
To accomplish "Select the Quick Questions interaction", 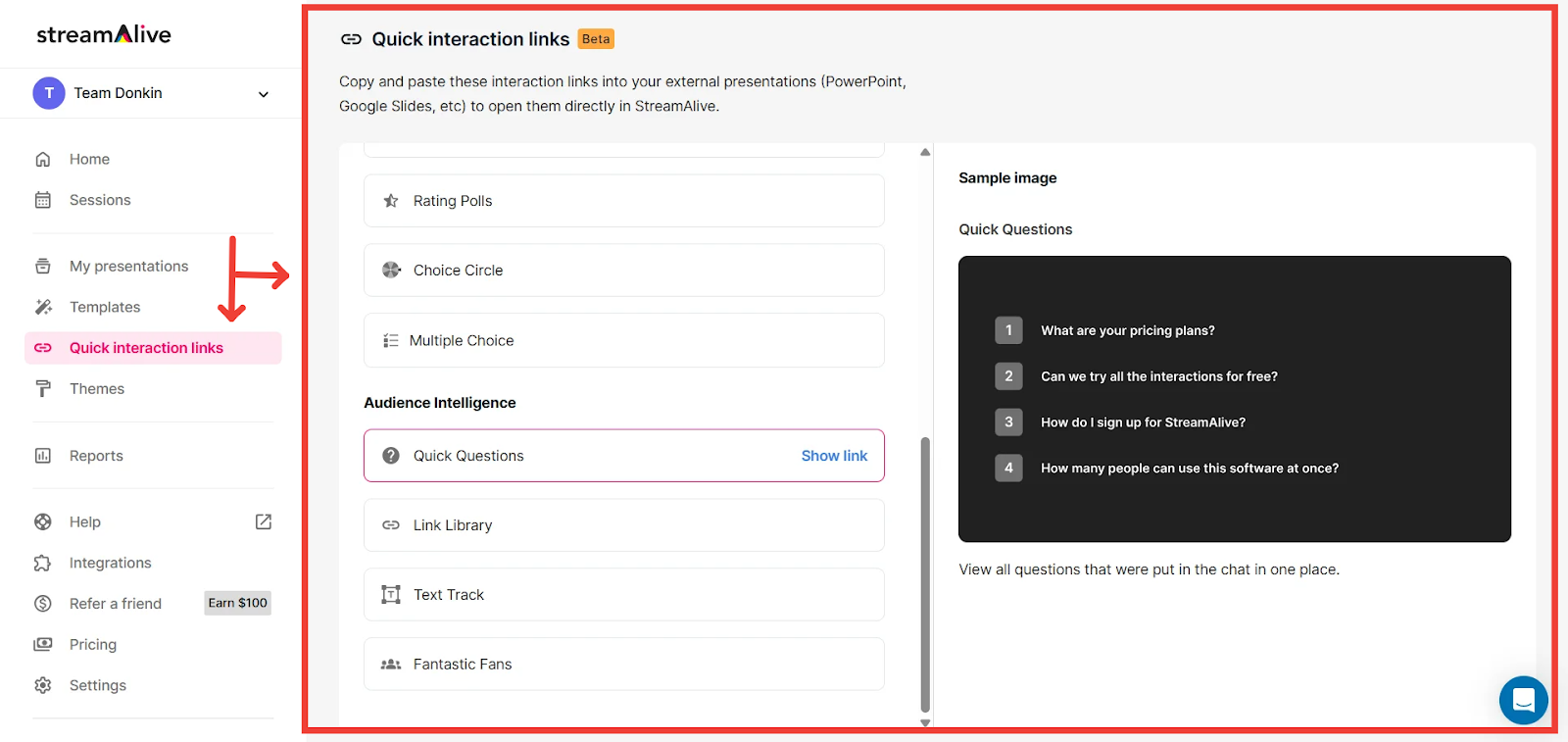I will (x=624, y=456).
